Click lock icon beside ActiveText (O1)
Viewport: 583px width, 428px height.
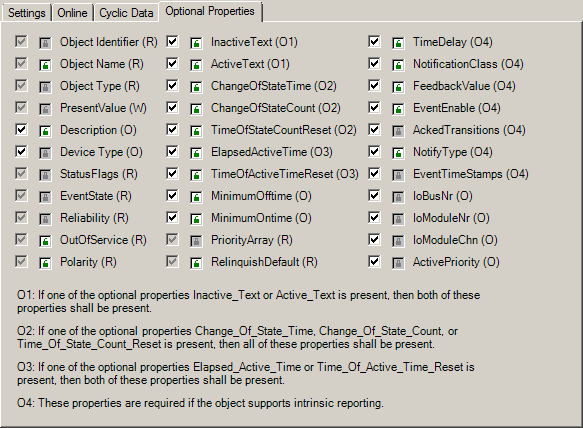click(196, 65)
